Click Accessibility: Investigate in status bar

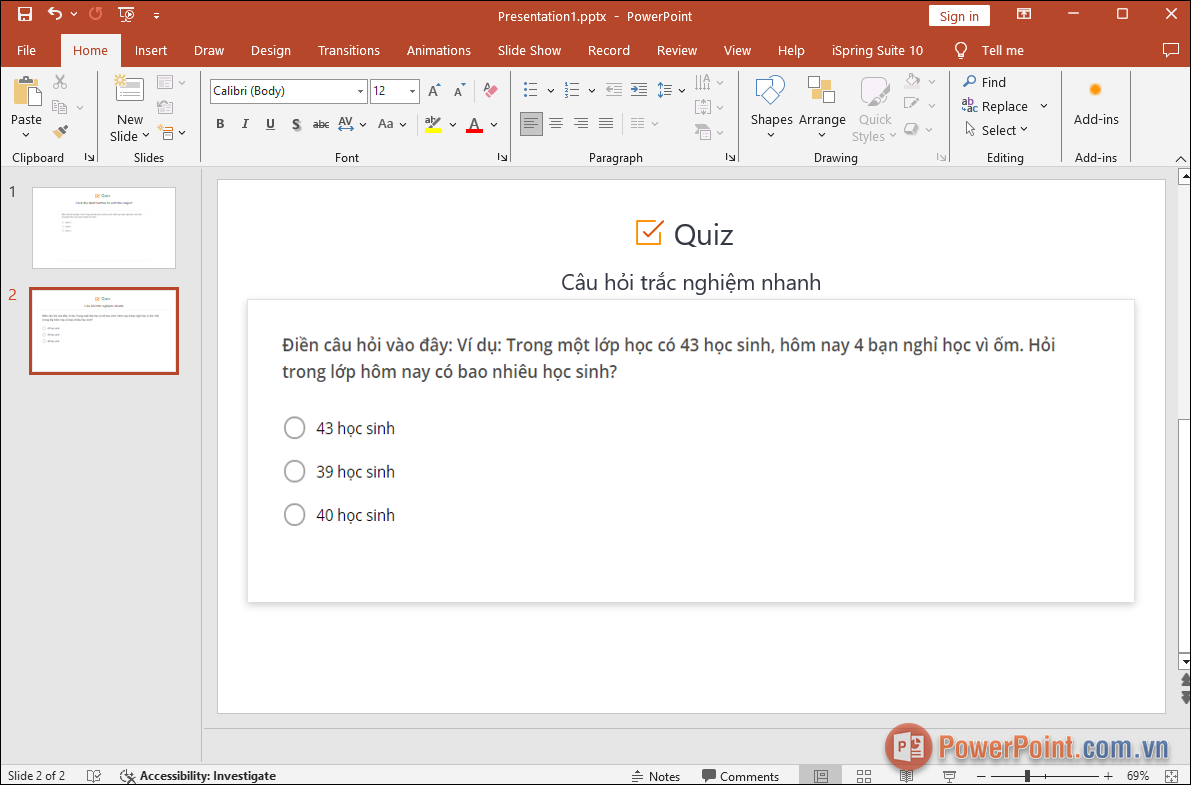click(198, 776)
